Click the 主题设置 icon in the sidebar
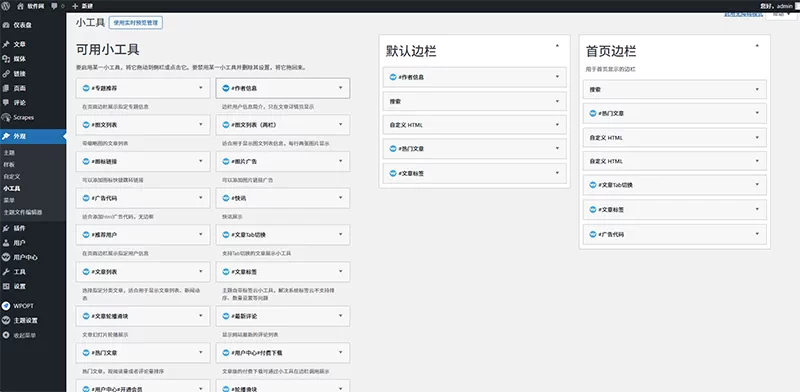The height and width of the screenshot is (392, 800). coord(6,321)
